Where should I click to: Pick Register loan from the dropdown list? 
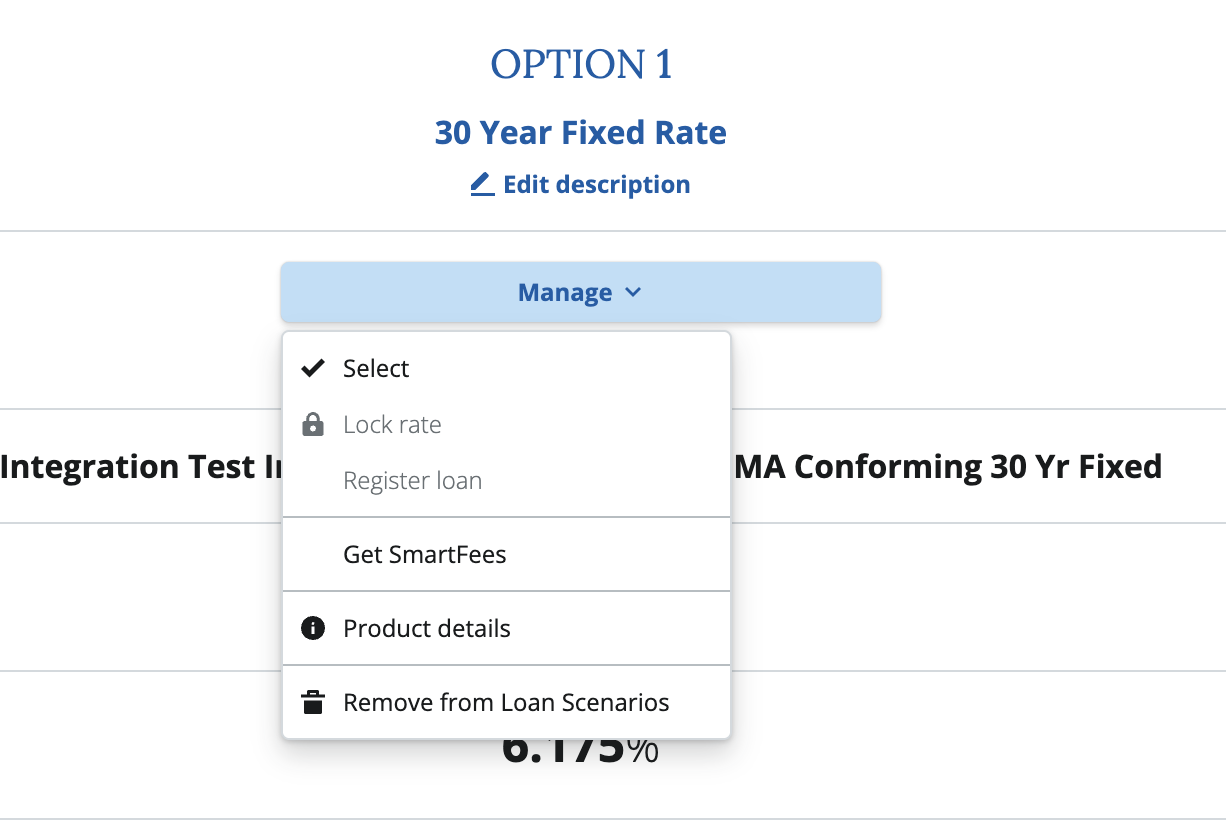412,481
